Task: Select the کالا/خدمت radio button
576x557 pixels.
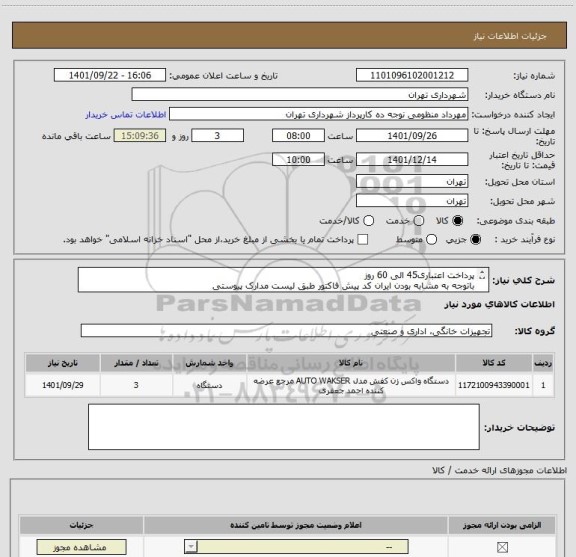Action: (368, 221)
